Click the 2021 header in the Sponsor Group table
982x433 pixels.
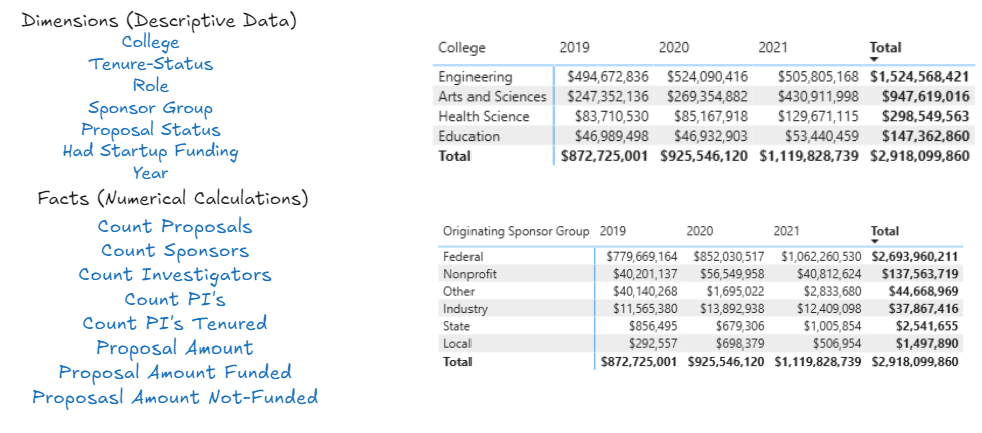pyautogui.click(x=786, y=231)
